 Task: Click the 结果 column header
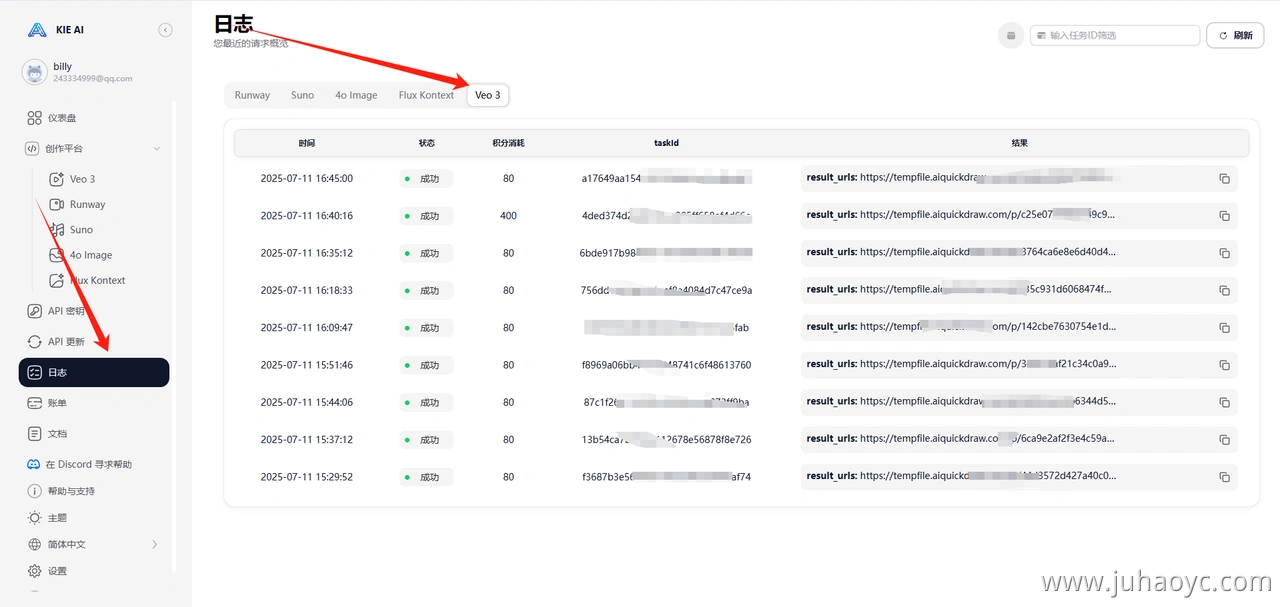(1019, 143)
